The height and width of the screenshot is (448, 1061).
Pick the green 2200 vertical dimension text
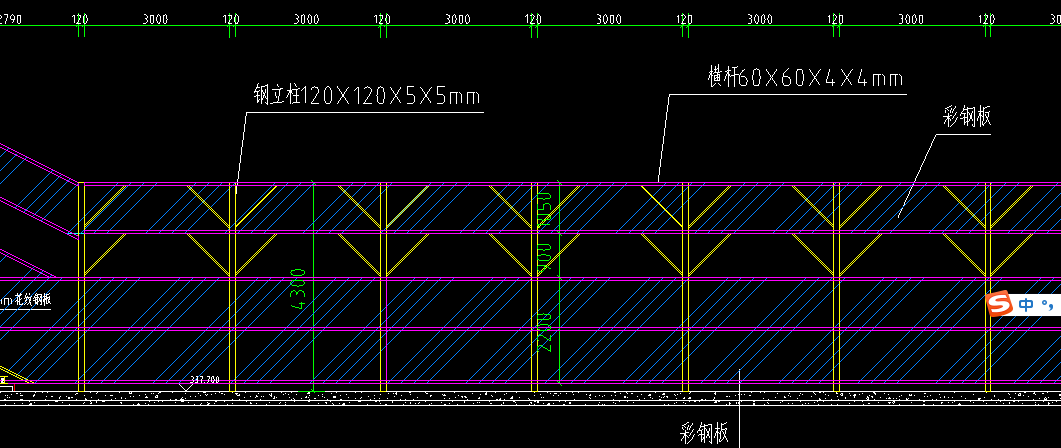[x=545, y=332]
